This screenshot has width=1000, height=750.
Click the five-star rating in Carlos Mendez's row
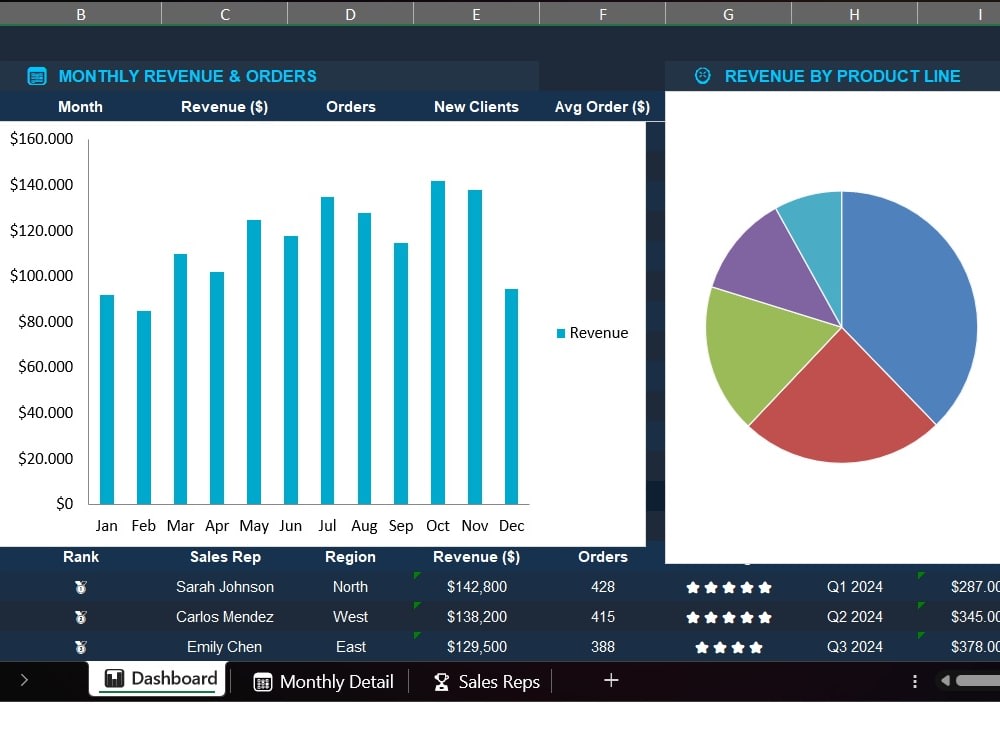coord(729,617)
